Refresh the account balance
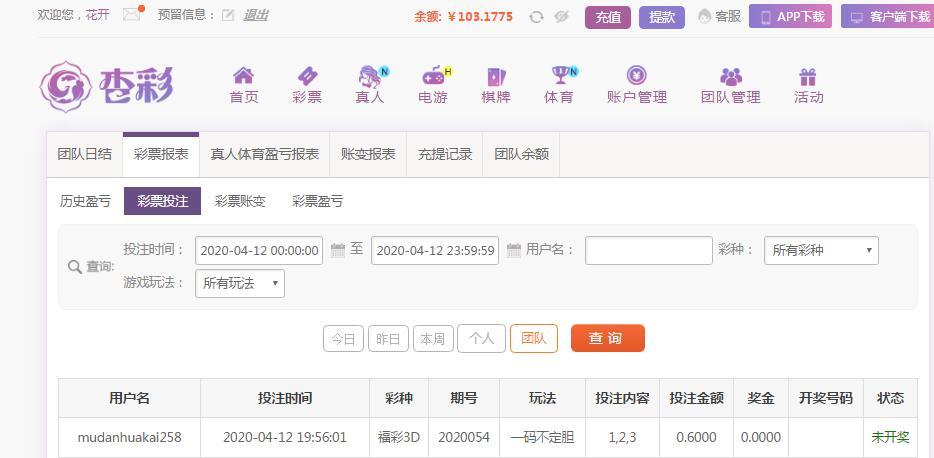Image resolution: width=934 pixels, height=458 pixels. 536,17
